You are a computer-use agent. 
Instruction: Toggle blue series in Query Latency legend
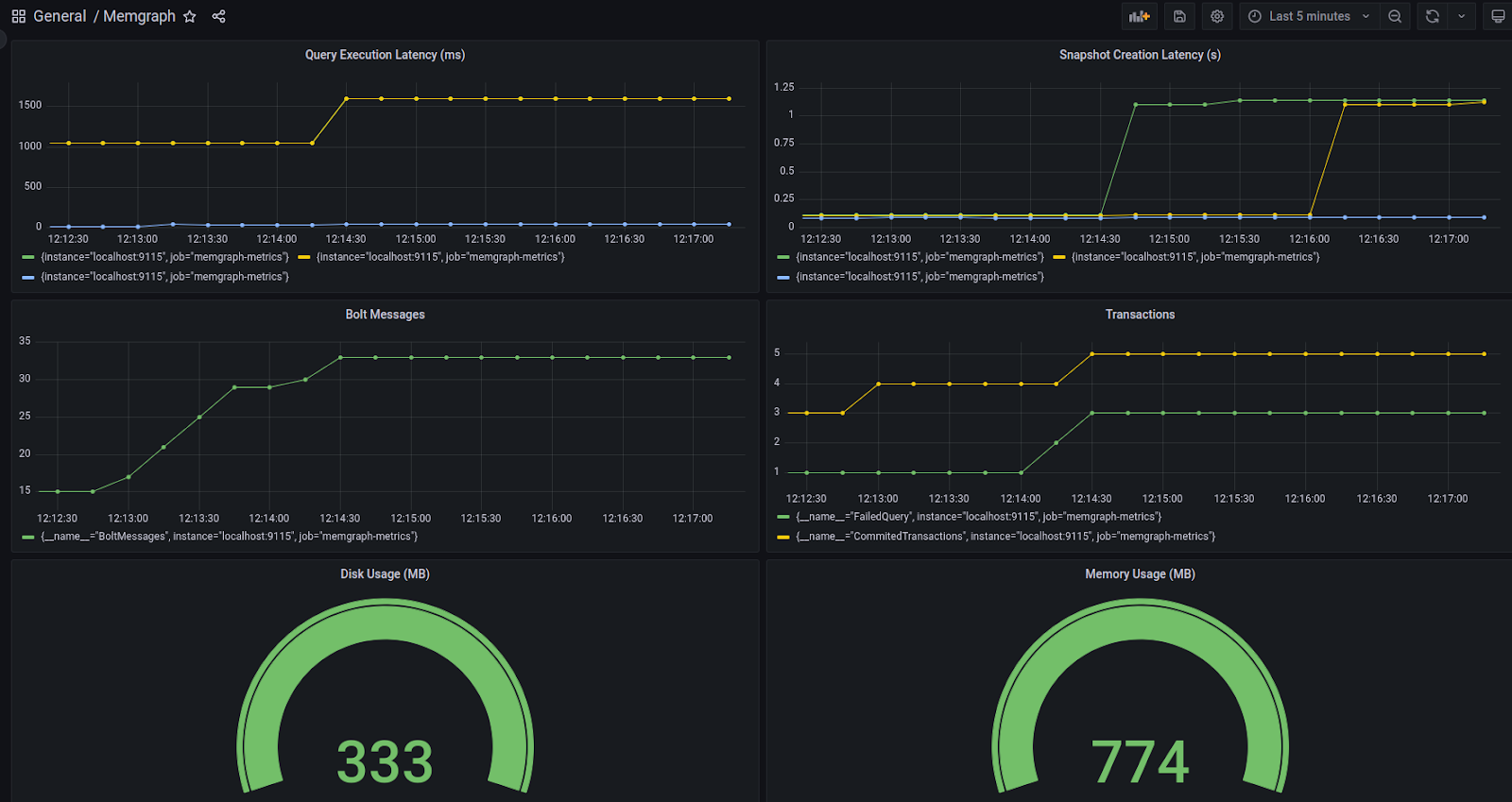164,277
